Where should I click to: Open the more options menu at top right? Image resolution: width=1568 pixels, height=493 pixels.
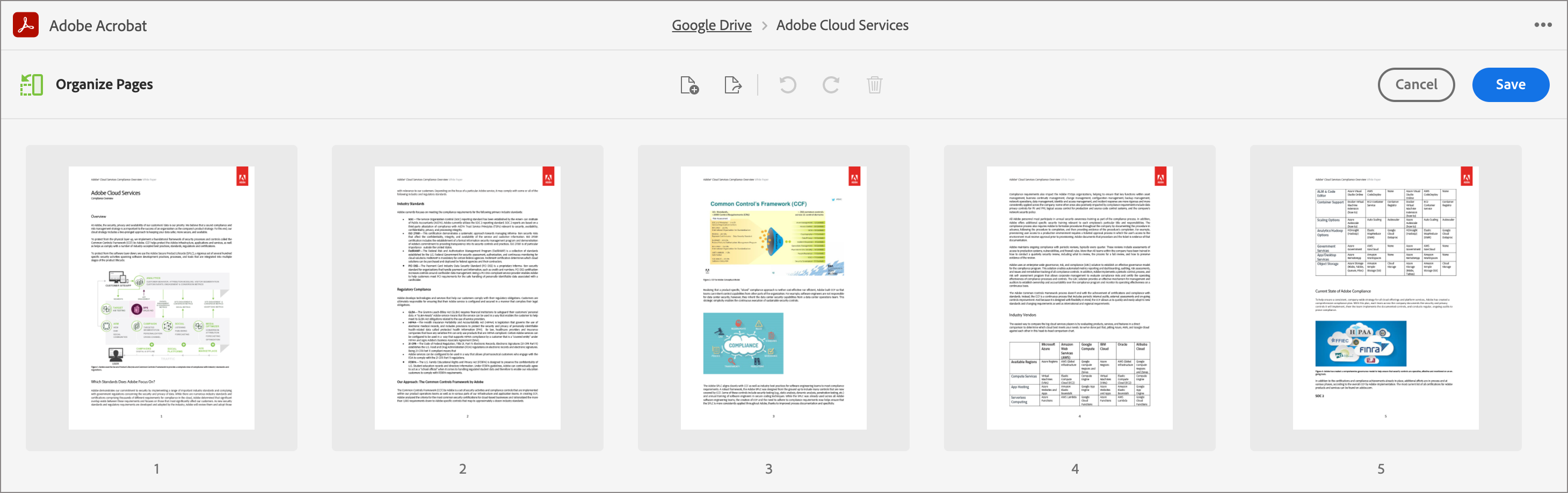pyautogui.click(x=1544, y=24)
